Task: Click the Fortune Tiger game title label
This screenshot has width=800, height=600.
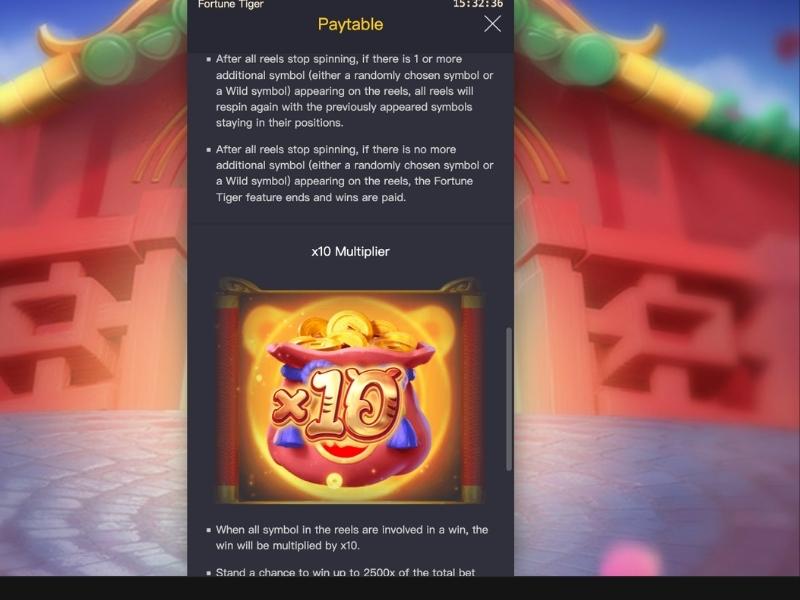Action: click(x=231, y=5)
